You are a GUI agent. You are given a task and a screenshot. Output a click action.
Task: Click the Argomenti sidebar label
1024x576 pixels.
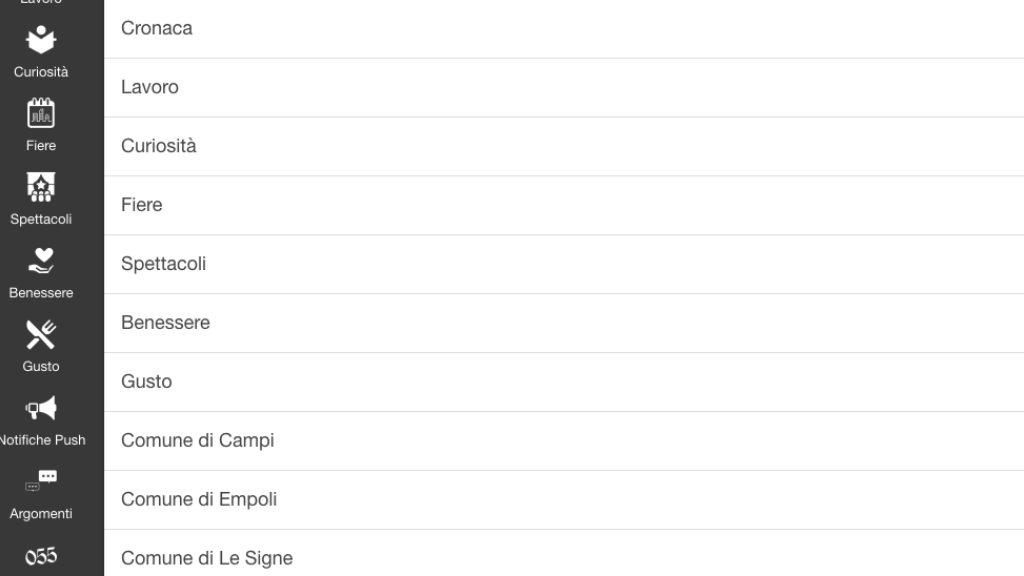40,514
